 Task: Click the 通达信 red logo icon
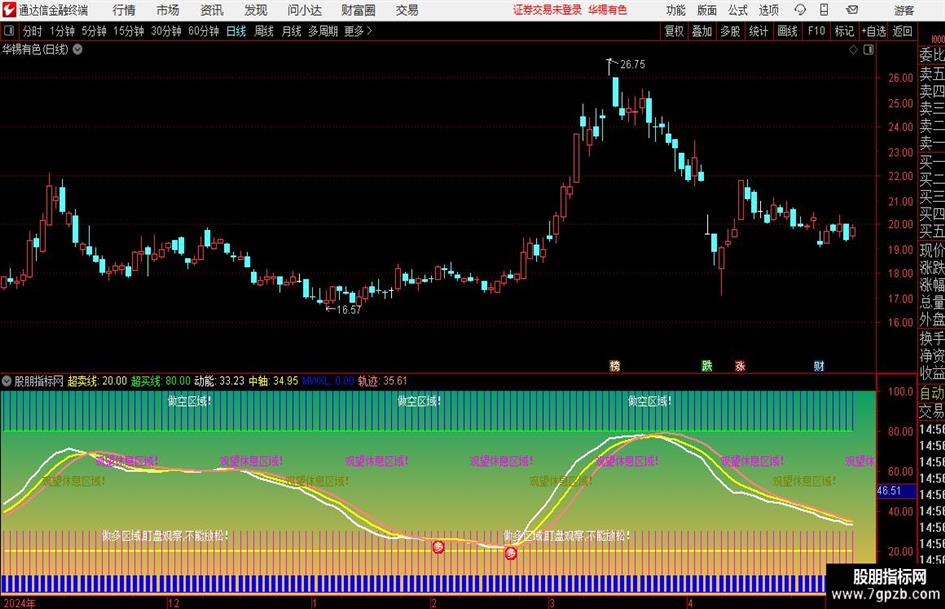9,10
